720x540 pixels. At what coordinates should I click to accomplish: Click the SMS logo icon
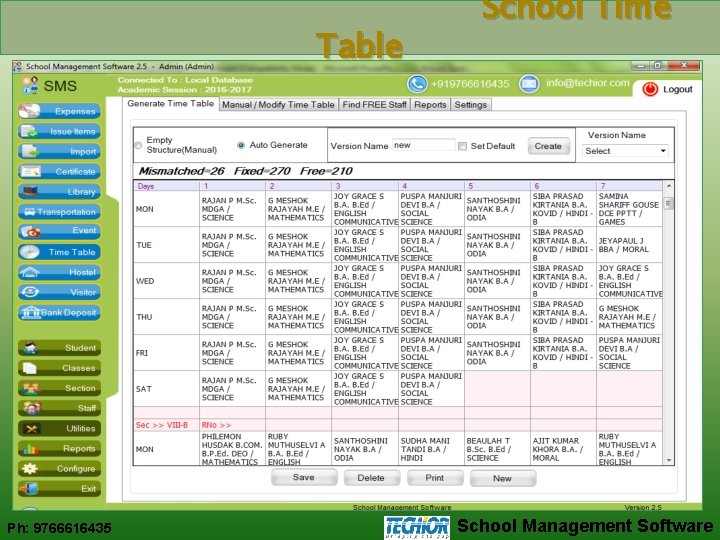click(x=30, y=86)
